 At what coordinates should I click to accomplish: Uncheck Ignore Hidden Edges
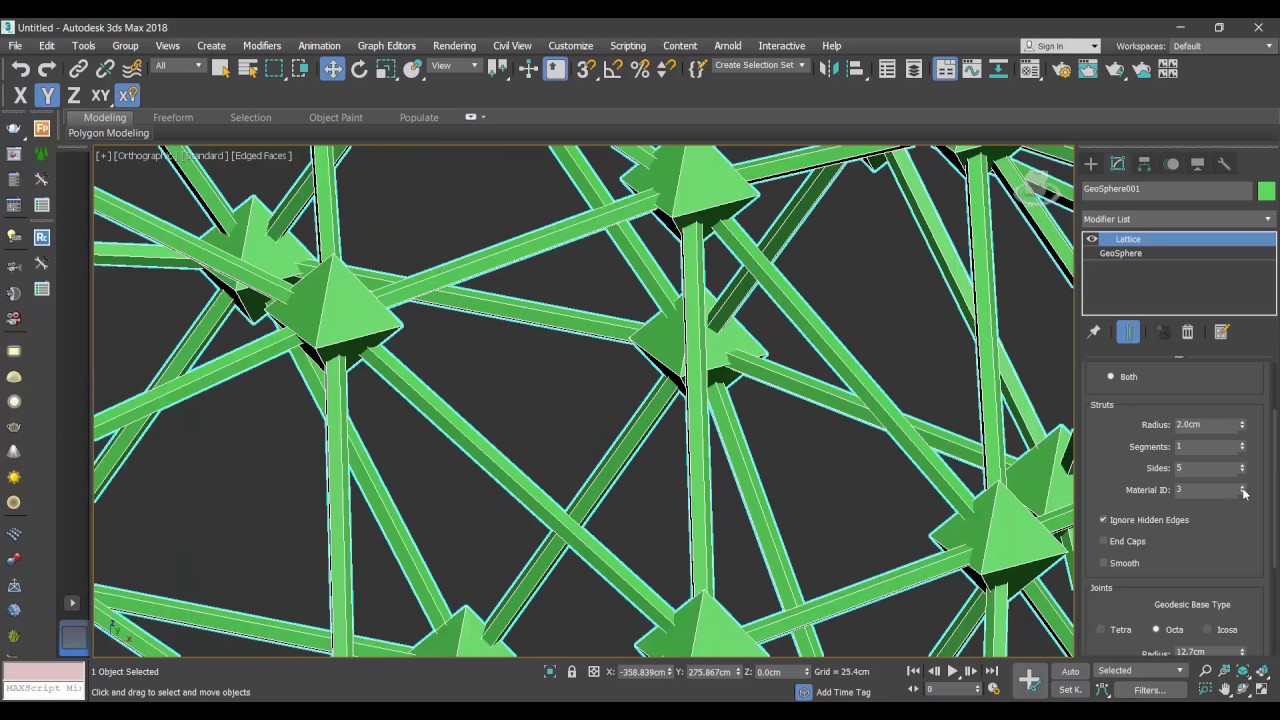click(x=1104, y=520)
